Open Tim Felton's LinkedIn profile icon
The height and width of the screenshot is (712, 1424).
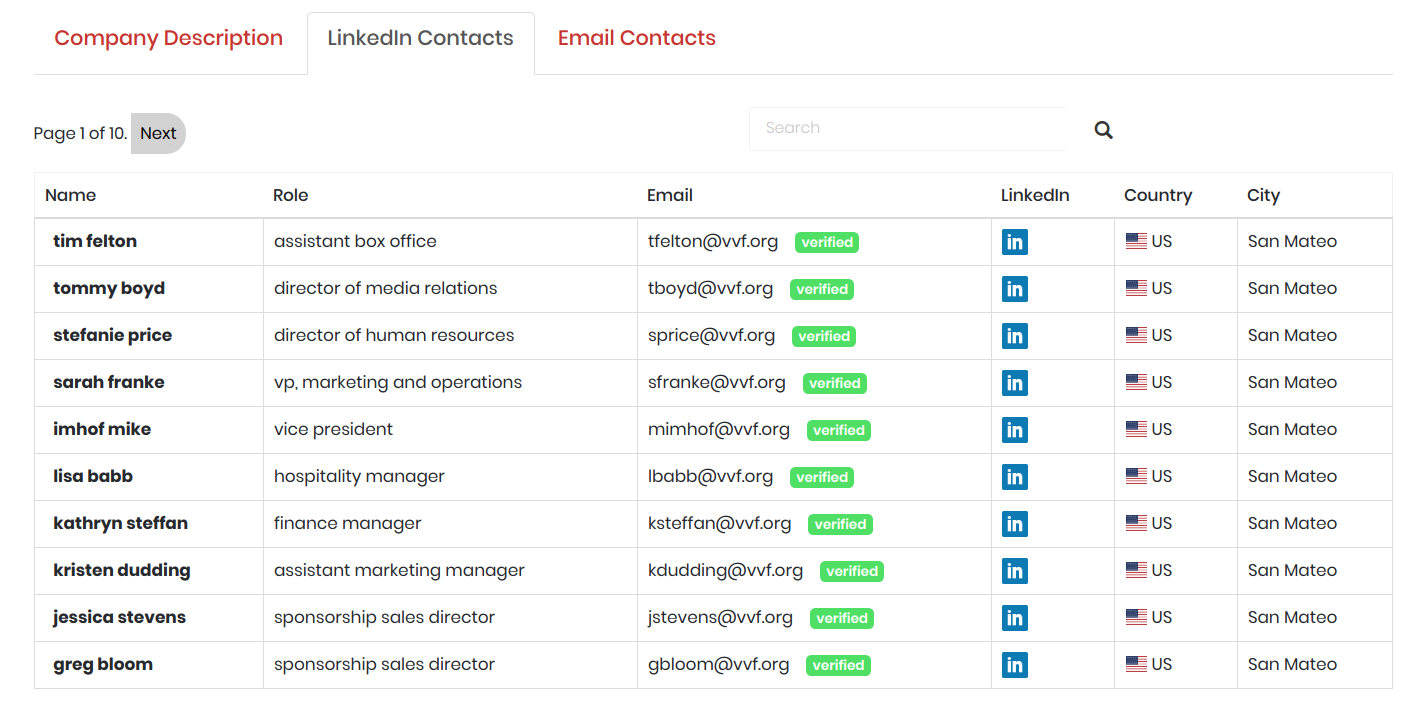click(1014, 242)
